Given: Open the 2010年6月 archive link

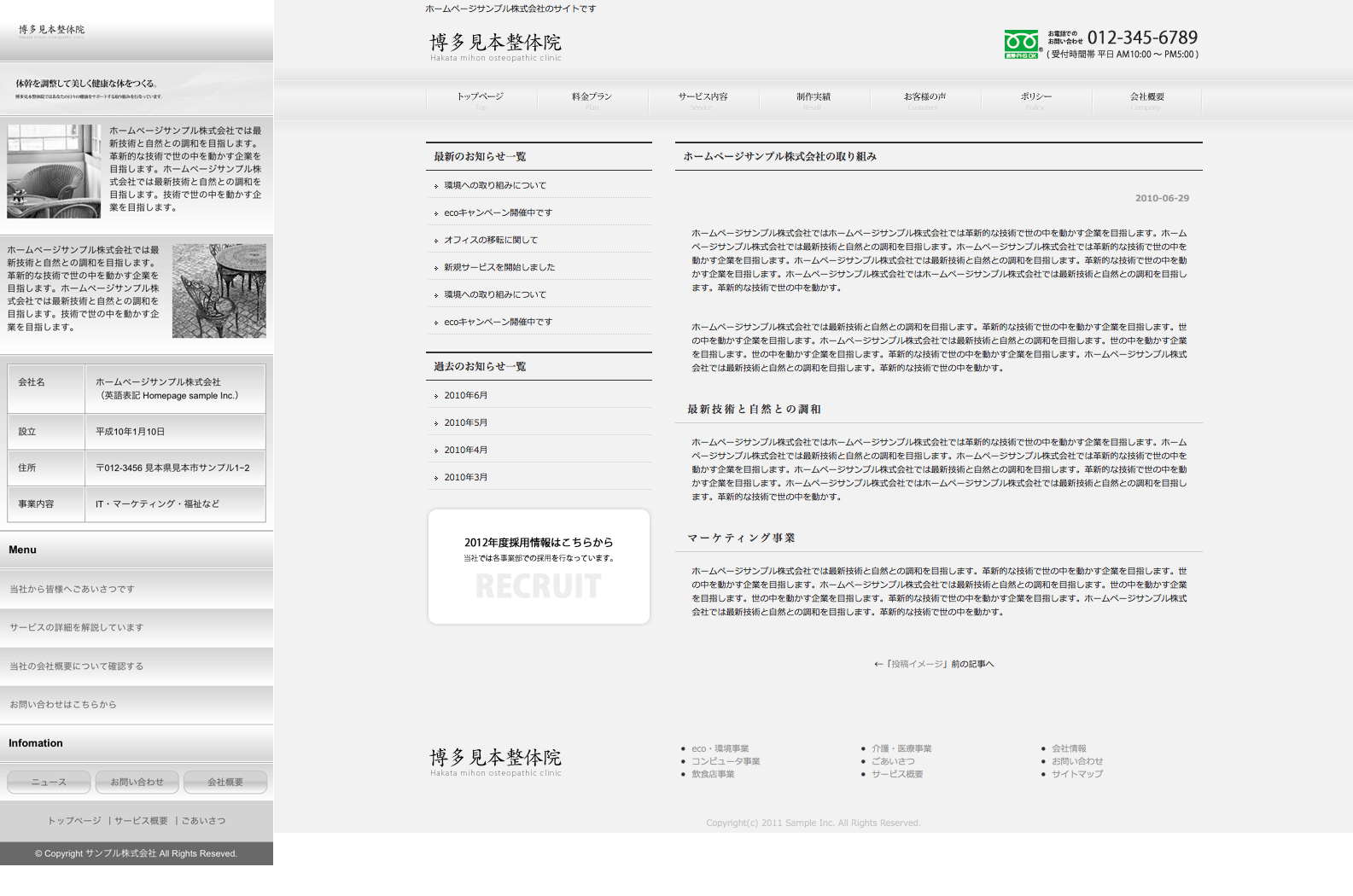Looking at the screenshot, I should coord(466,396).
